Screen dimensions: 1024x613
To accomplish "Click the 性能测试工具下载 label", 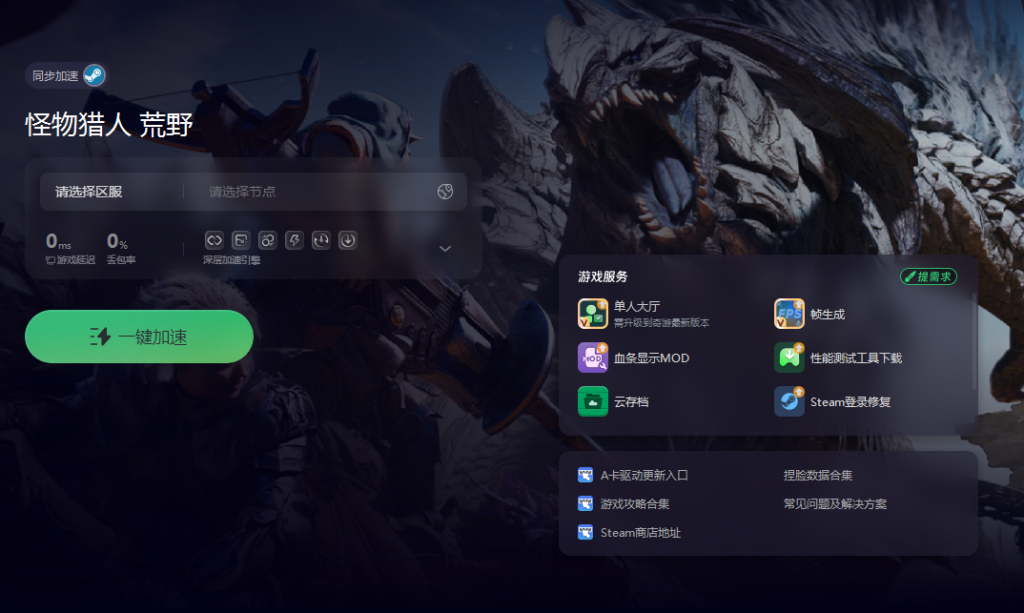I will (x=856, y=358).
